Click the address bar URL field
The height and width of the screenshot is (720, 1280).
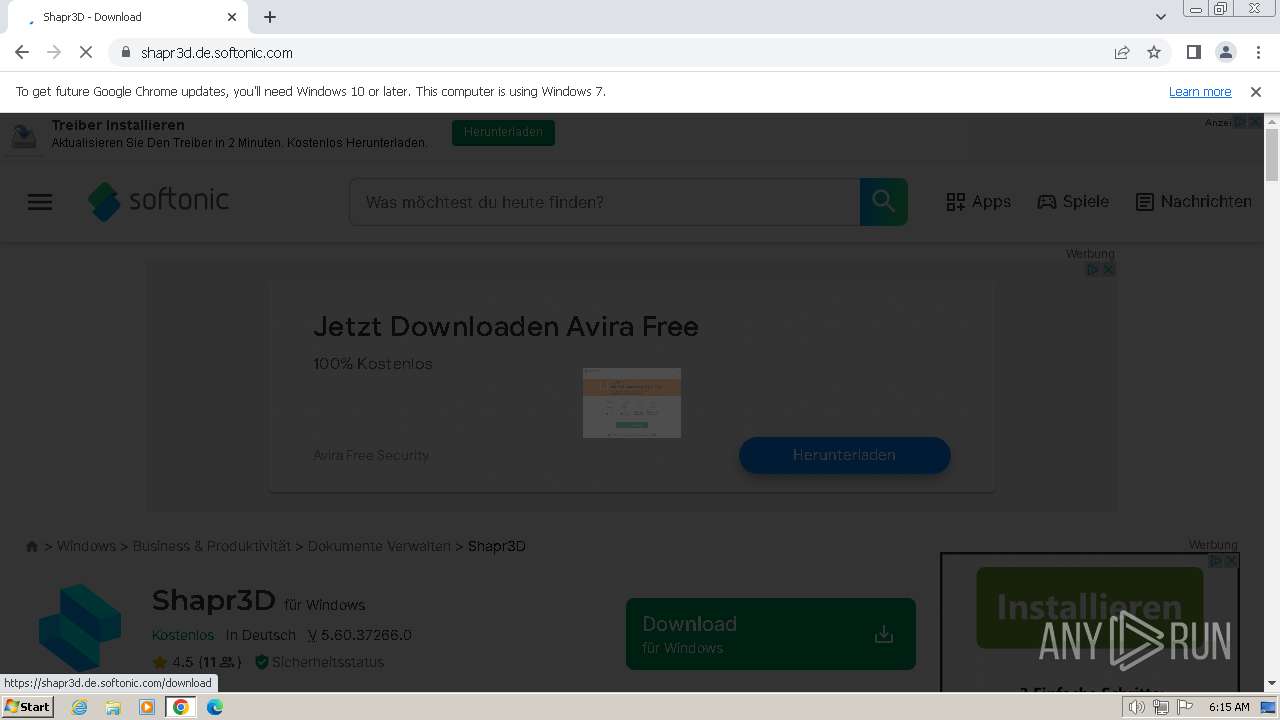click(x=610, y=52)
